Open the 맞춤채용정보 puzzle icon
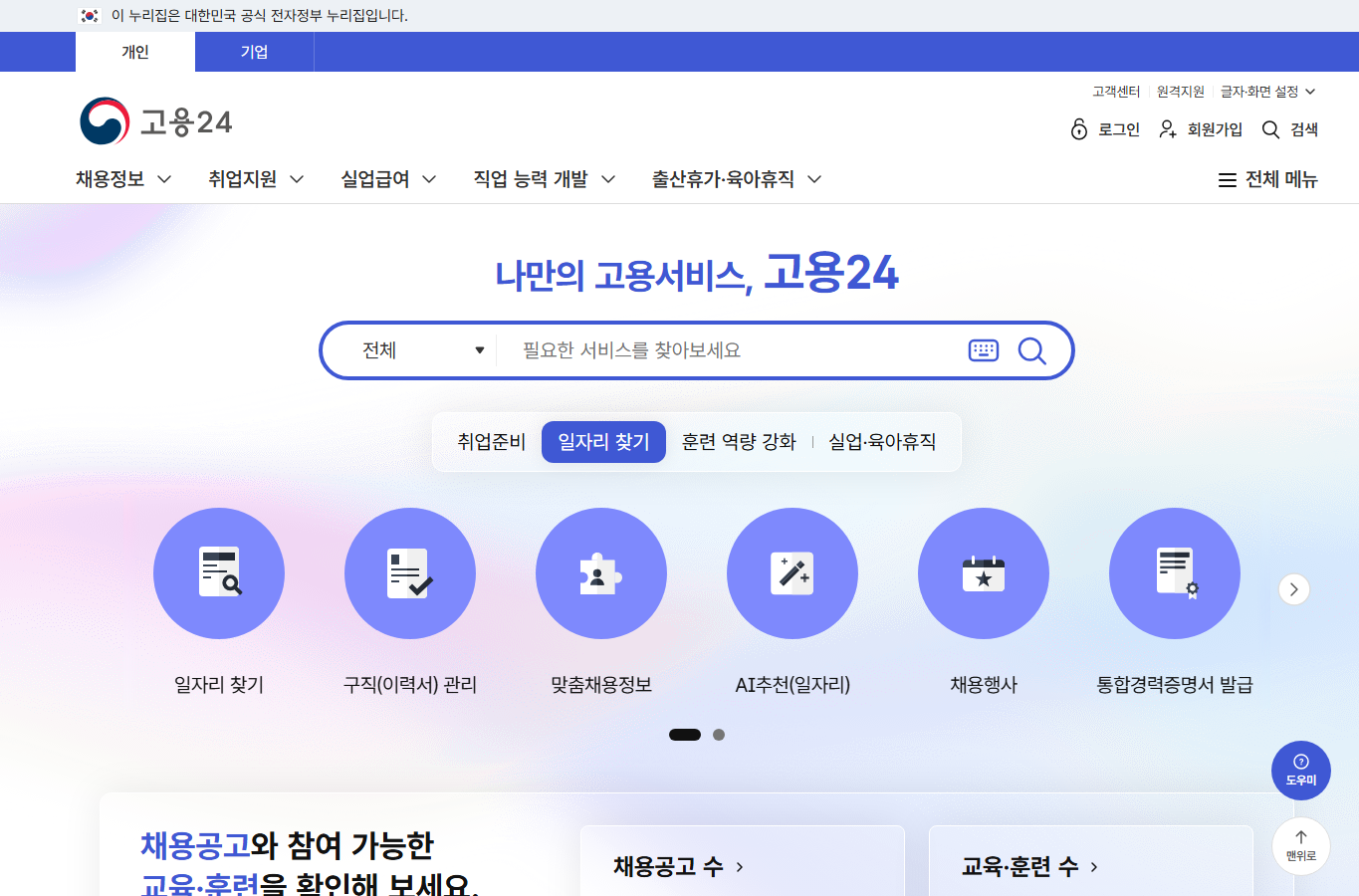Viewport: 1359px width, 896px height. coord(601,573)
